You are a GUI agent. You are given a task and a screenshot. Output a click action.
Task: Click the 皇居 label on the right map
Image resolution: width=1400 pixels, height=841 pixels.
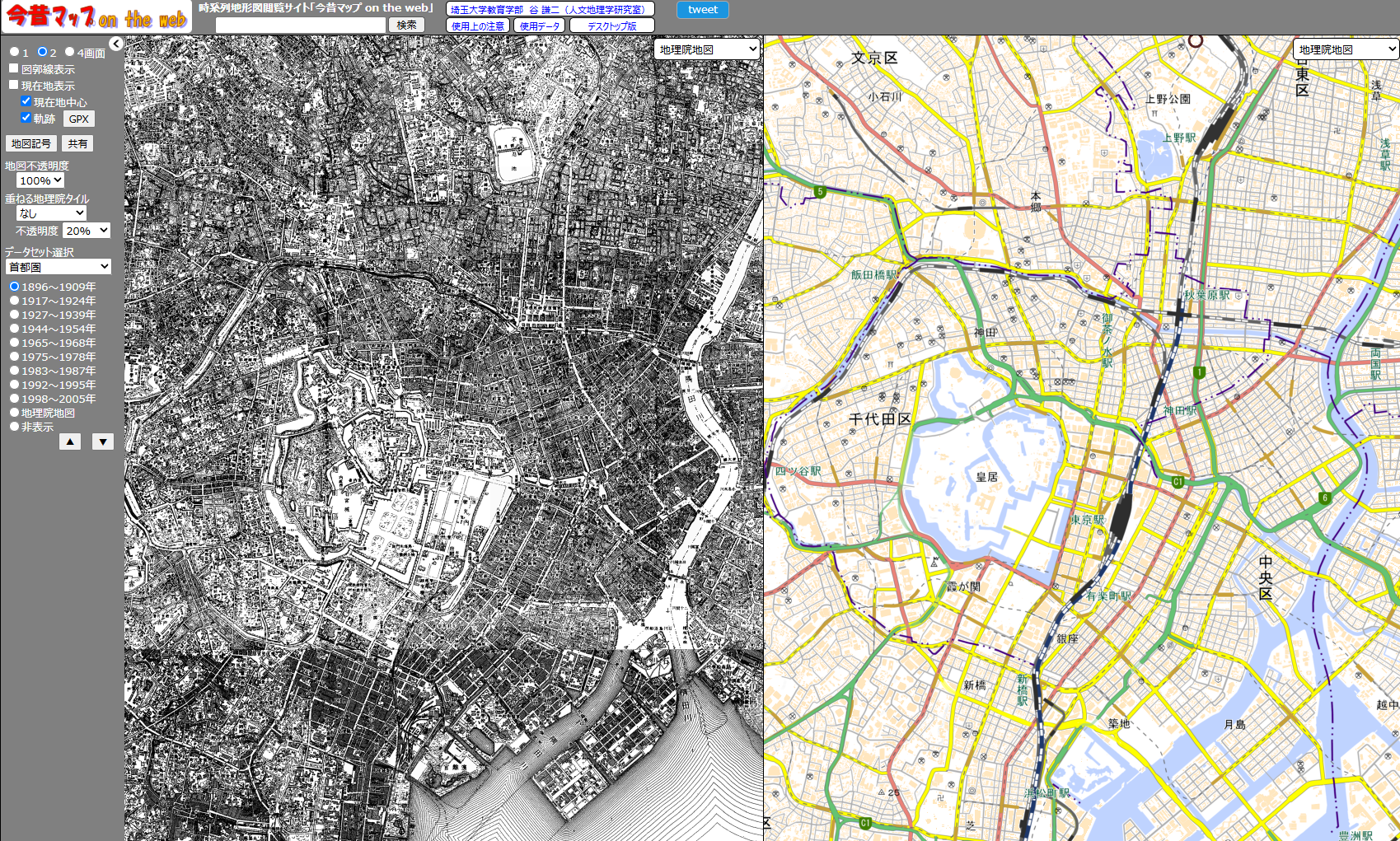coord(987,477)
